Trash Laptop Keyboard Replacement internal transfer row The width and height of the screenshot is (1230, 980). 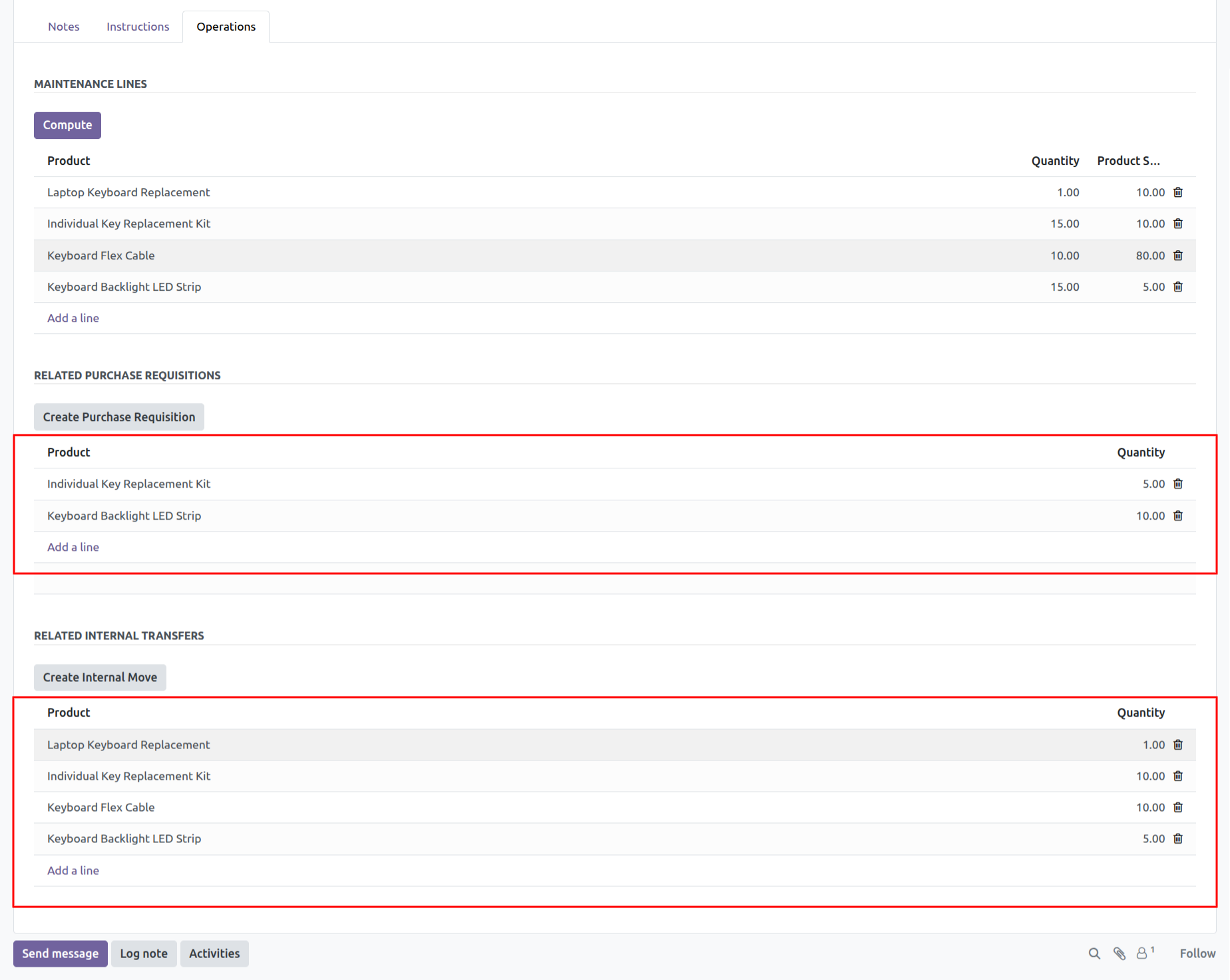pos(1177,744)
